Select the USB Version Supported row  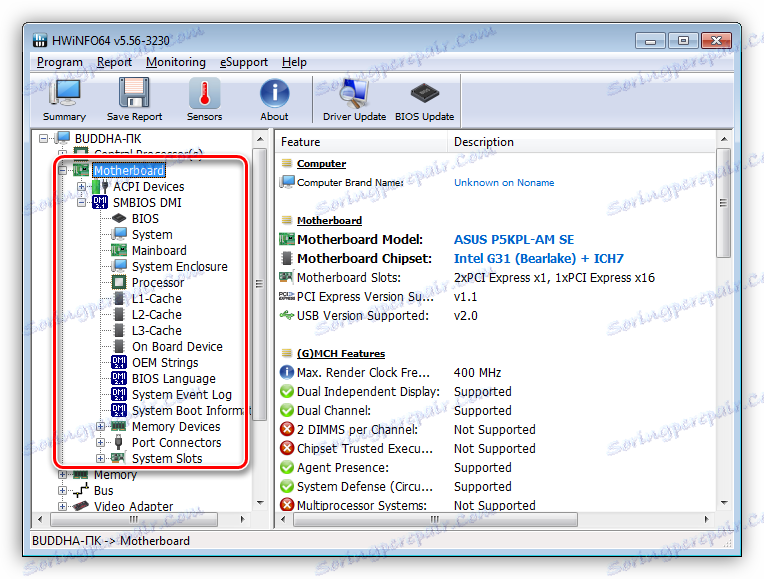click(x=496, y=315)
